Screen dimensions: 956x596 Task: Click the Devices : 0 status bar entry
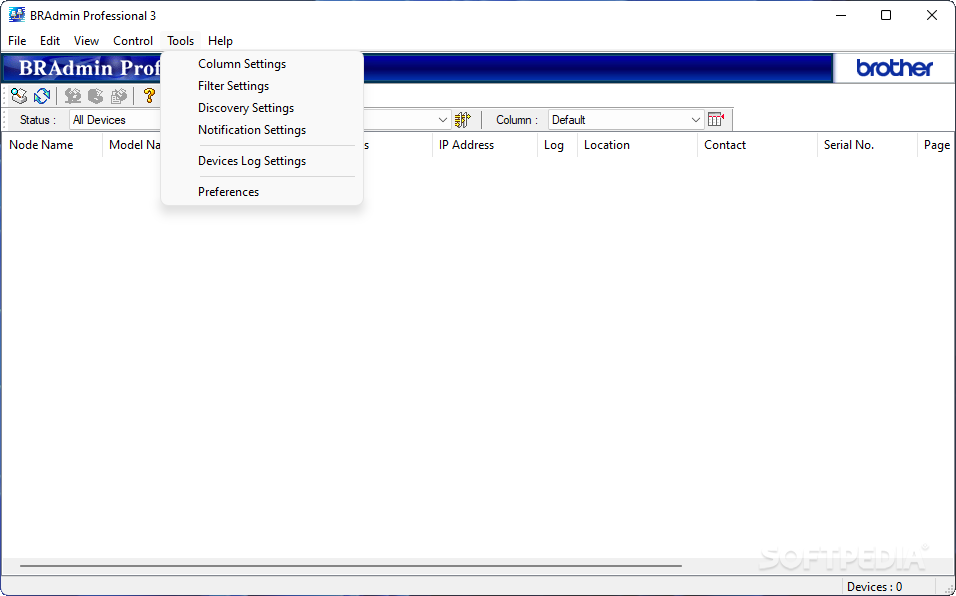[874, 587]
